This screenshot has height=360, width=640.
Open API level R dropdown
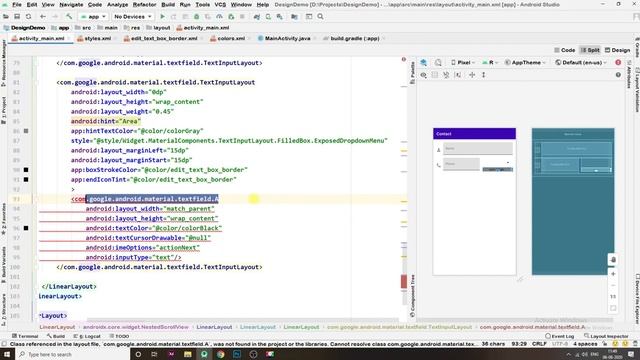(x=490, y=62)
